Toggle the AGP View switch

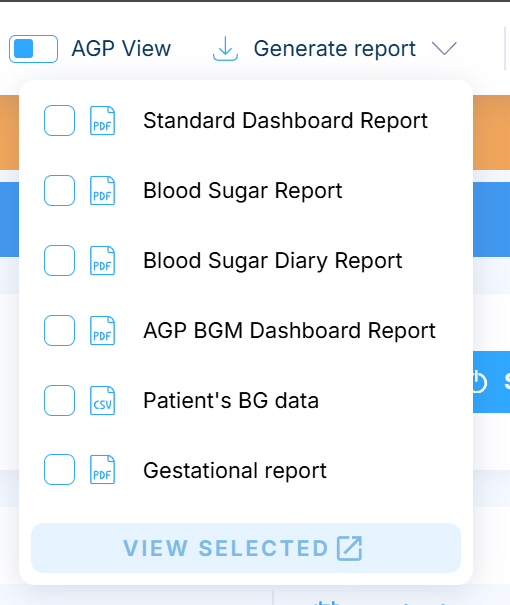[34, 49]
